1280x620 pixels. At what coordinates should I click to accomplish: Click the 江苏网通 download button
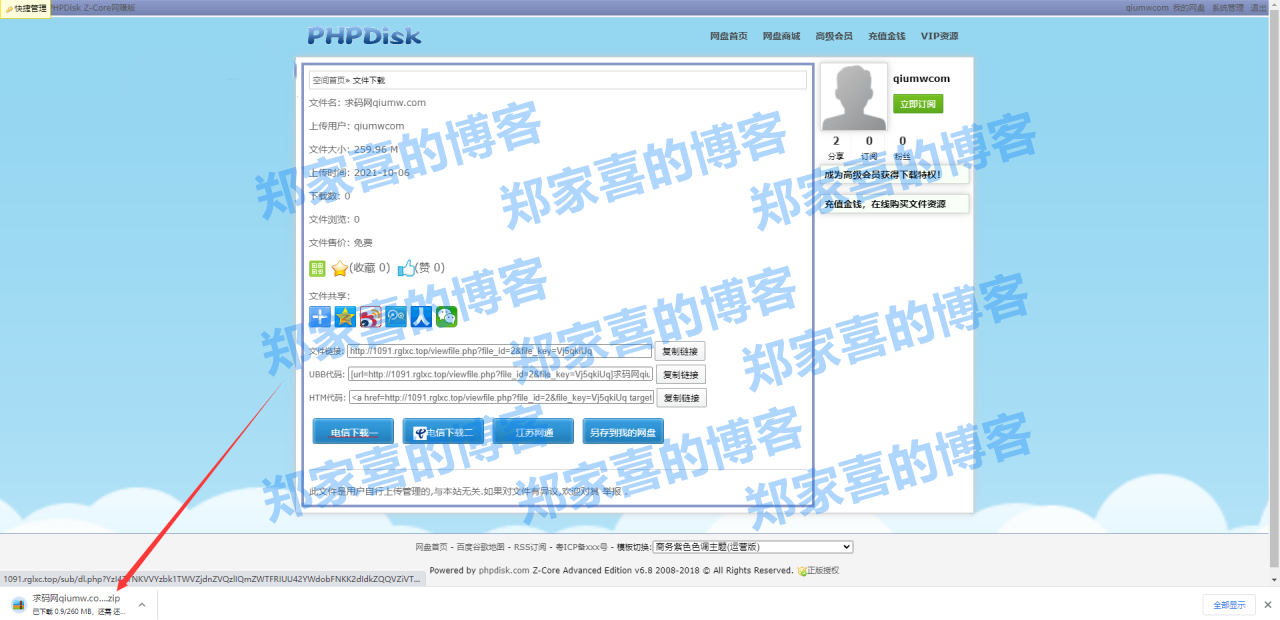coord(533,432)
